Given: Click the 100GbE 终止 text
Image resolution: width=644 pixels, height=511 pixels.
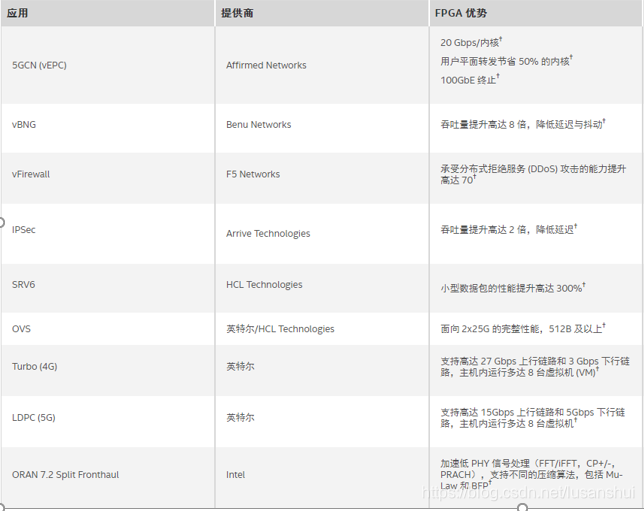Looking at the screenshot, I should (470, 80).
